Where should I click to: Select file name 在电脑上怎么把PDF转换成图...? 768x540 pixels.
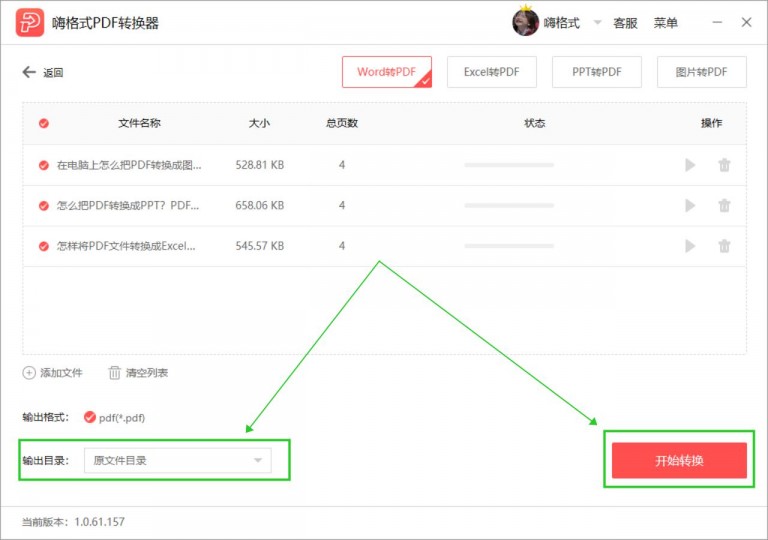(129, 165)
